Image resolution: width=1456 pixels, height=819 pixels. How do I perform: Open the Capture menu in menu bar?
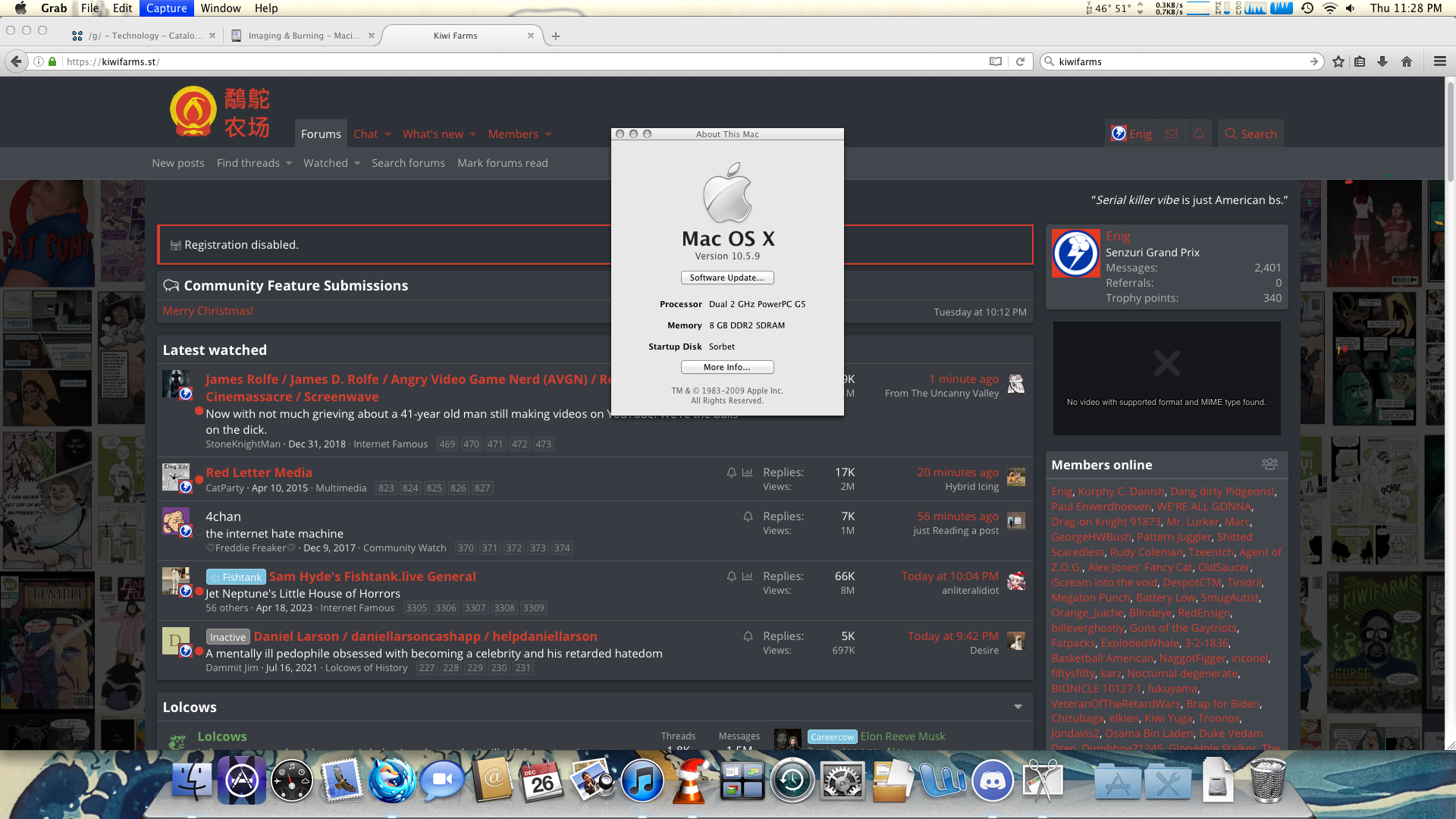(166, 8)
